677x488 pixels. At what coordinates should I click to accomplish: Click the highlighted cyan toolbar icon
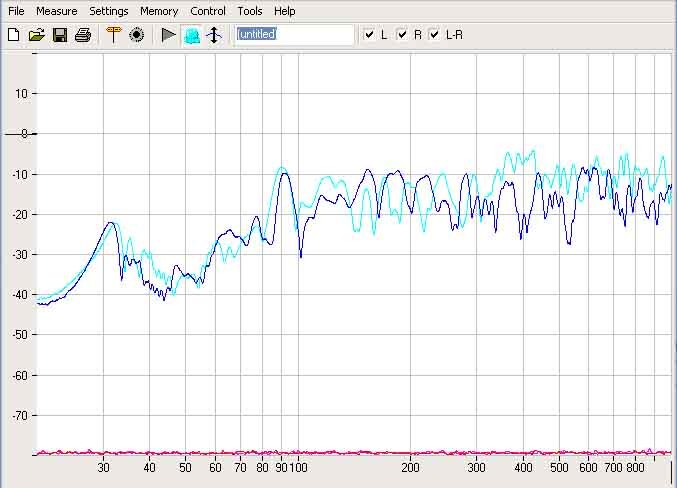(x=191, y=35)
